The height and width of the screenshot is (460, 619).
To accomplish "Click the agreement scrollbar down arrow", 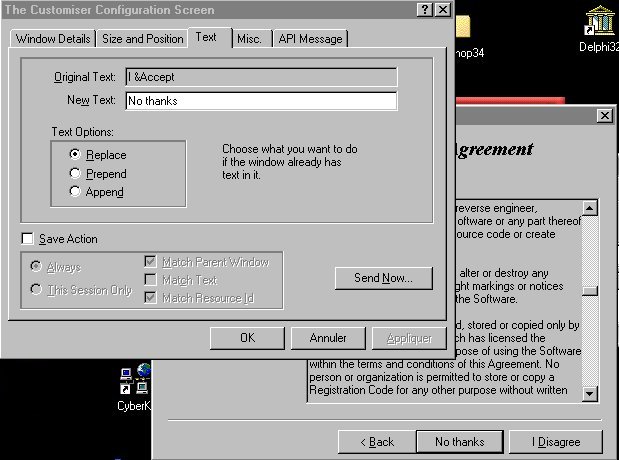I will (x=590, y=395).
